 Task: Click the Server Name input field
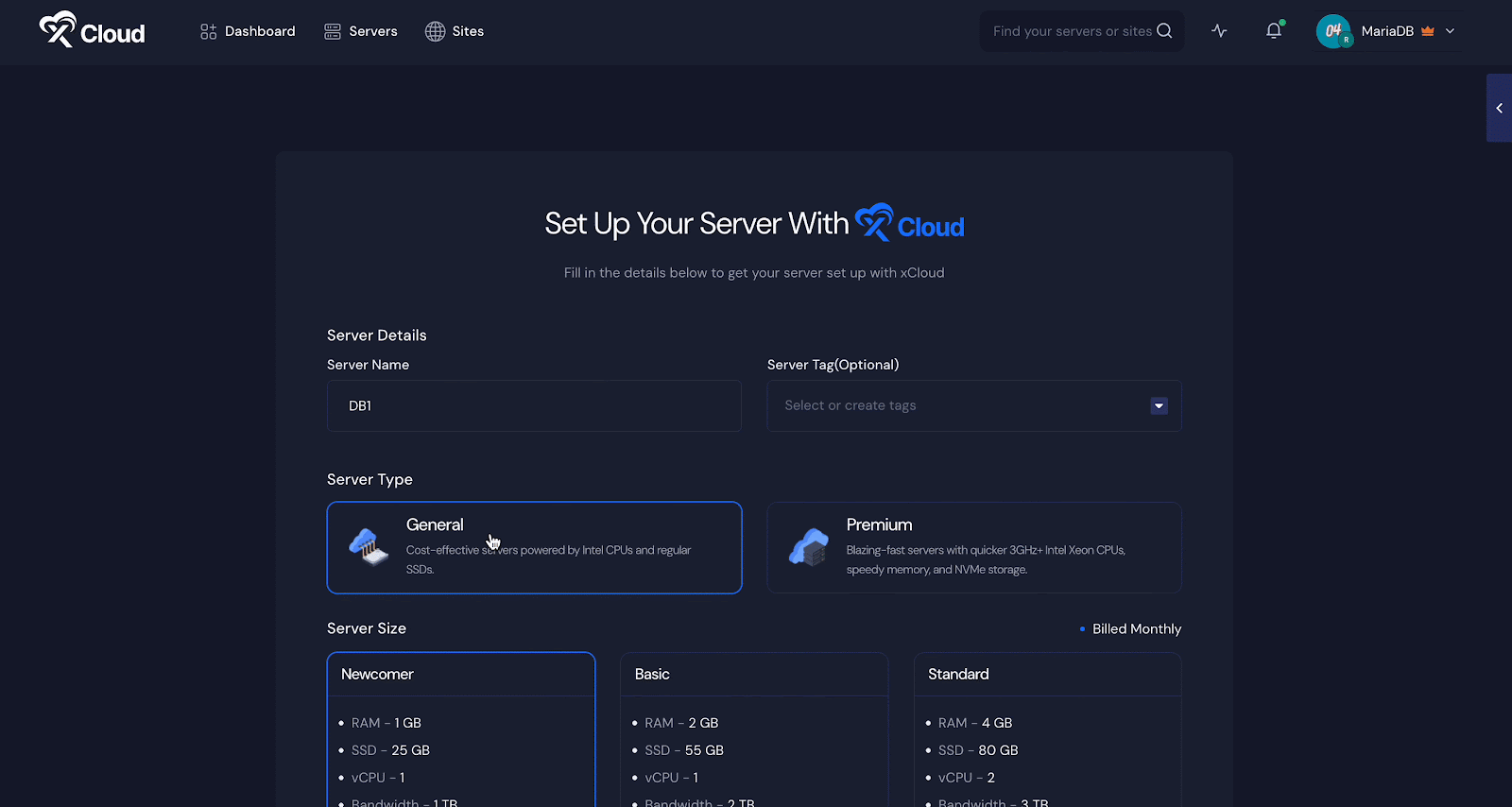pos(534,406)
